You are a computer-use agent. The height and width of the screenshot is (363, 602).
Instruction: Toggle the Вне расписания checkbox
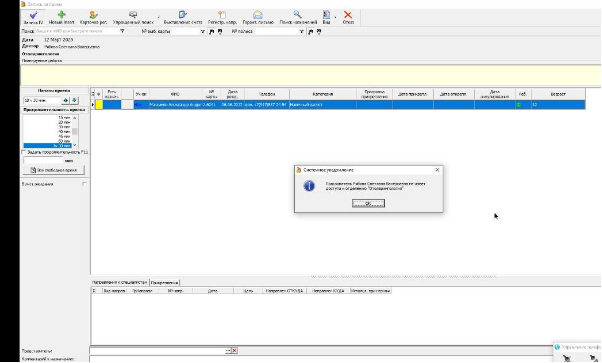click(84, 184)
